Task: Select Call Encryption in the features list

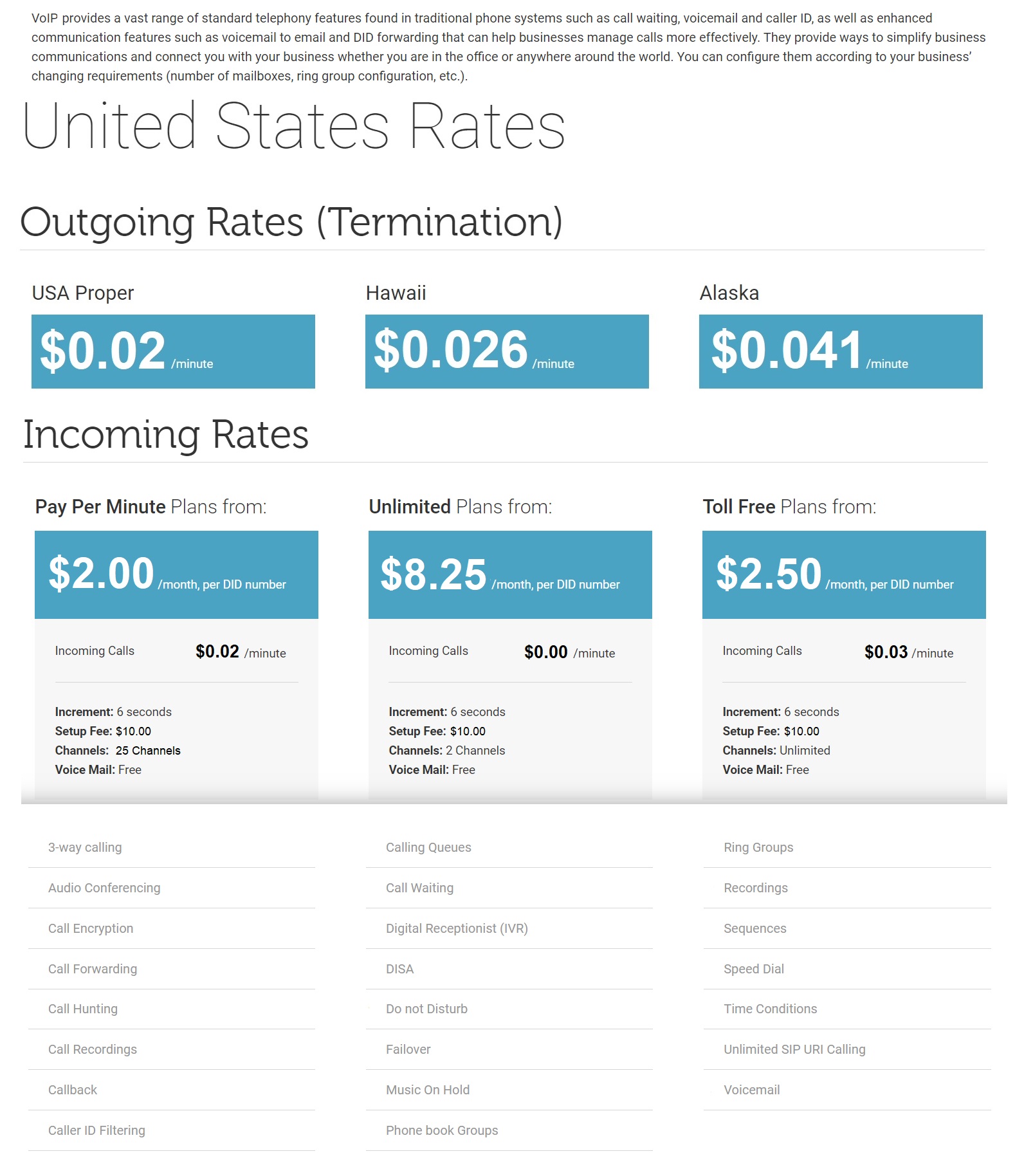Action: click(x=91, y=928)
